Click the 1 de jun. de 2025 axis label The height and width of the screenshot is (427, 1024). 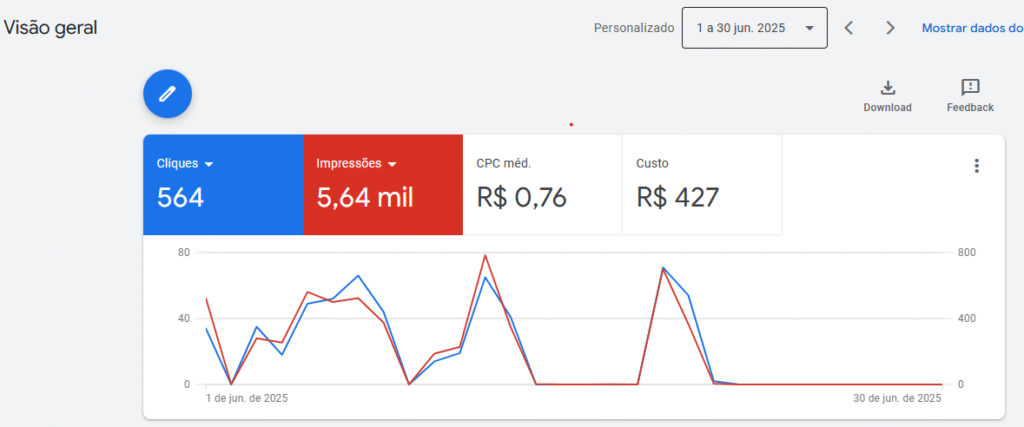pos(246,398)
